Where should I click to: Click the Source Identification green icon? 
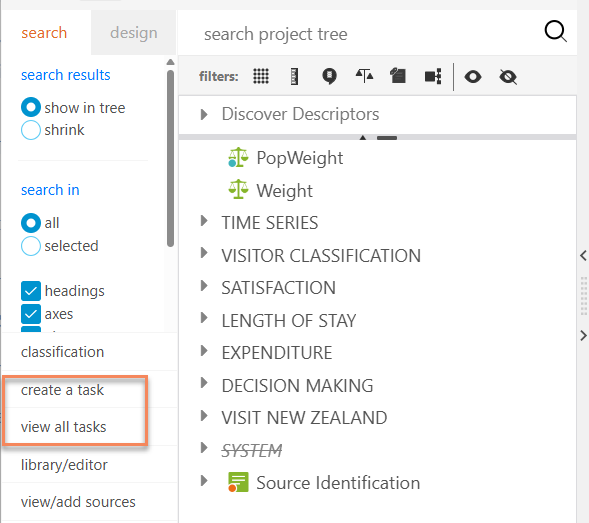click(238, 482)
